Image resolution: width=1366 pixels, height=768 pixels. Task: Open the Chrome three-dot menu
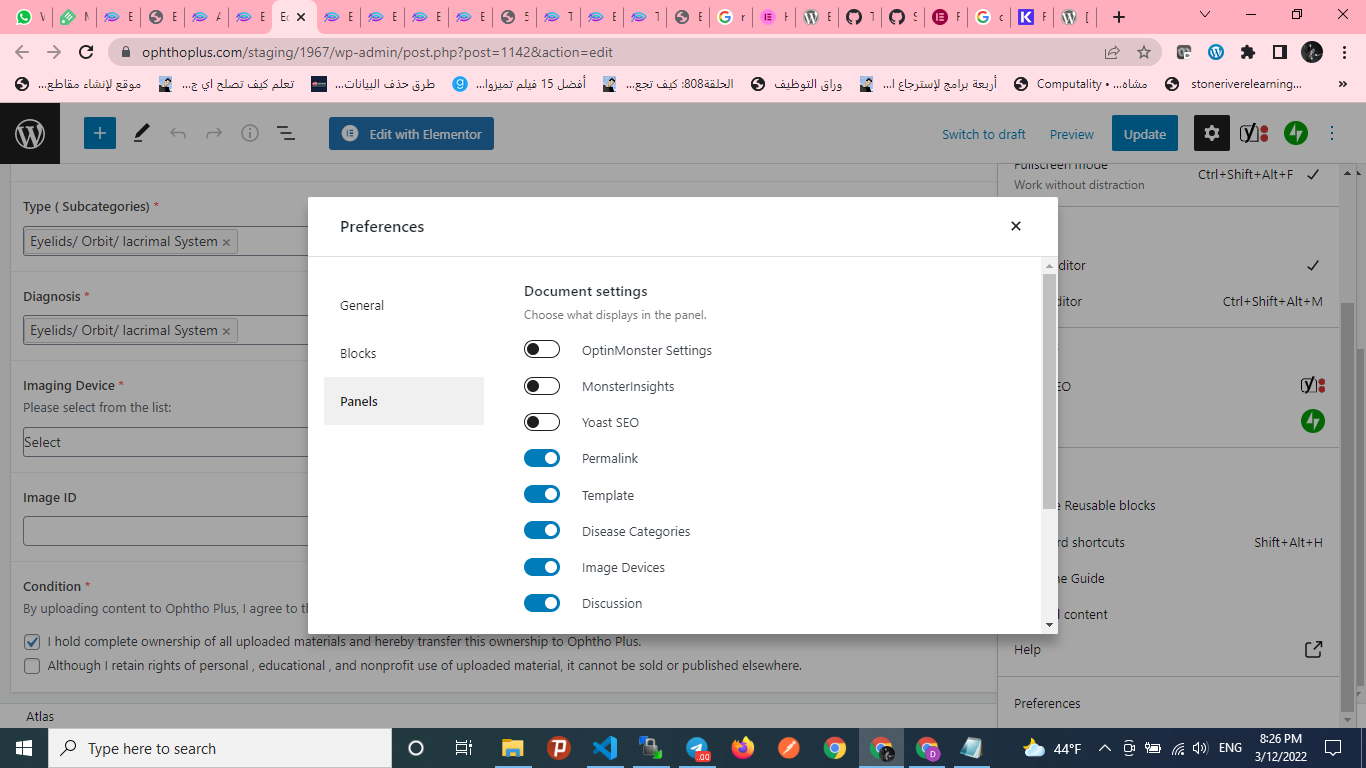(x=1344, y=52)
